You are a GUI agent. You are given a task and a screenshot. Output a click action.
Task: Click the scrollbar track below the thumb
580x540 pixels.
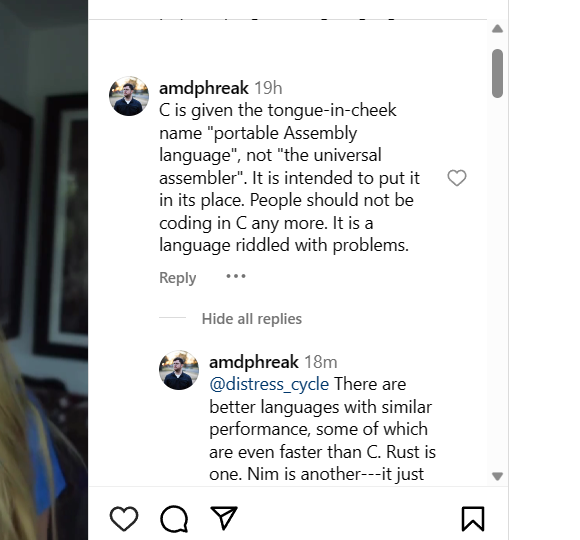pos(498,284)
